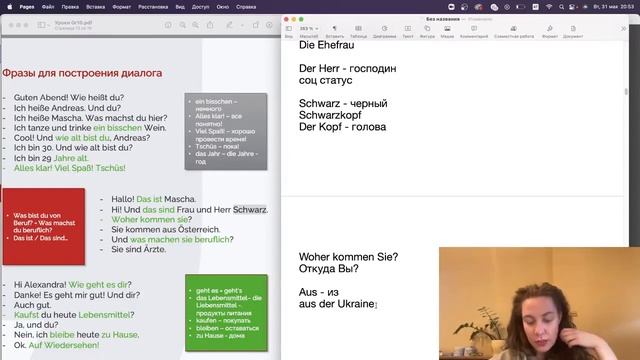Open the Файл menu
The height and width of the screenshot is (360, 640).
(x=48, y=7)
